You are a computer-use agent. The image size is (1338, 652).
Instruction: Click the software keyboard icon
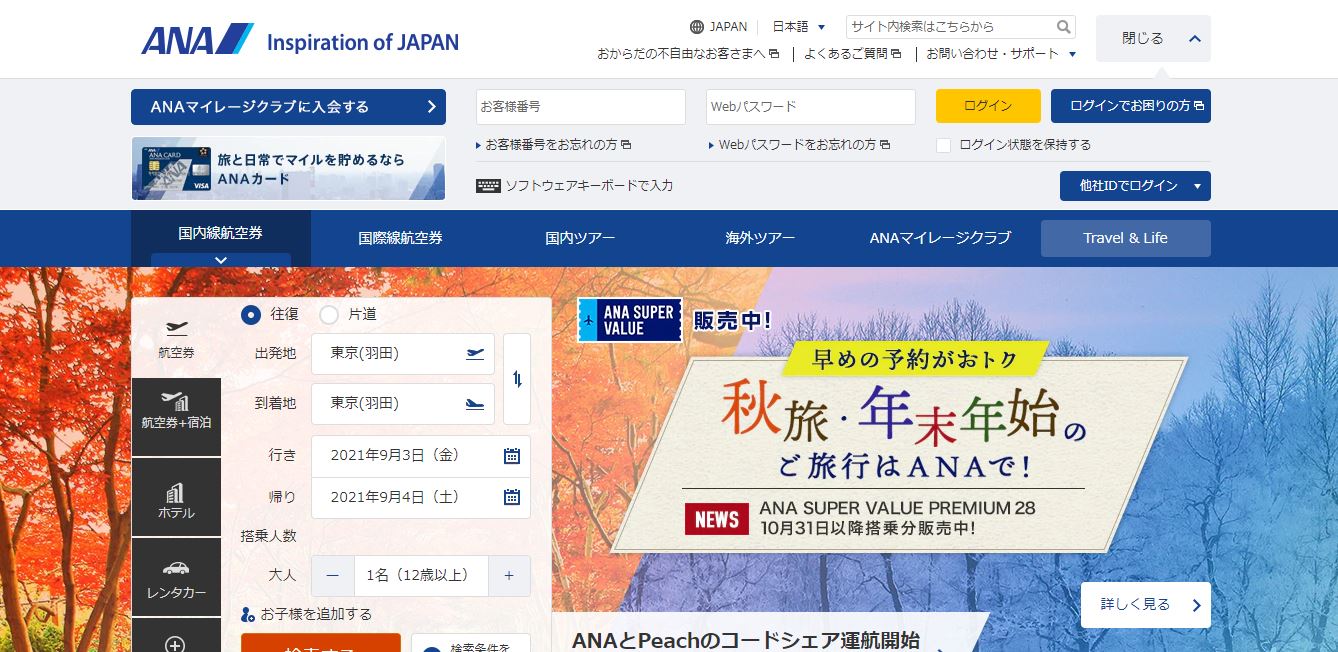488,185
